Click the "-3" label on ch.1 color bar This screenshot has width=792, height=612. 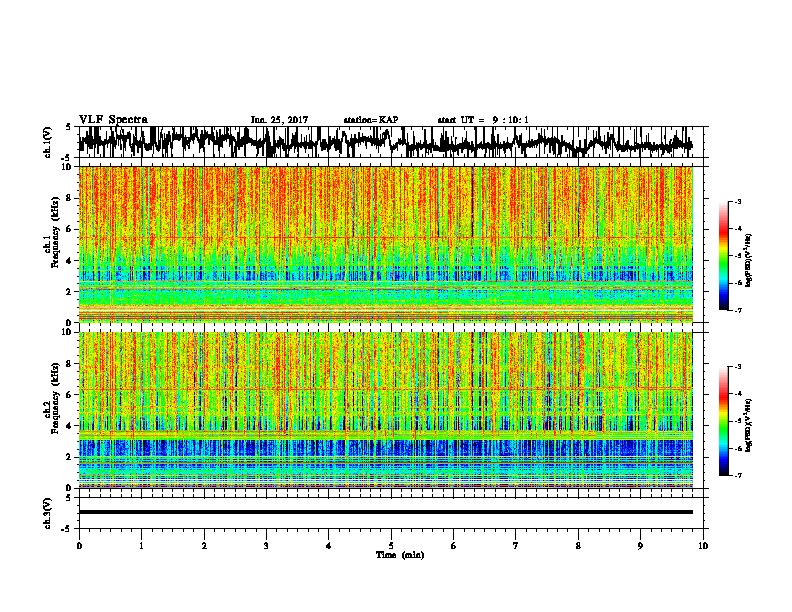tap(737, 201)
